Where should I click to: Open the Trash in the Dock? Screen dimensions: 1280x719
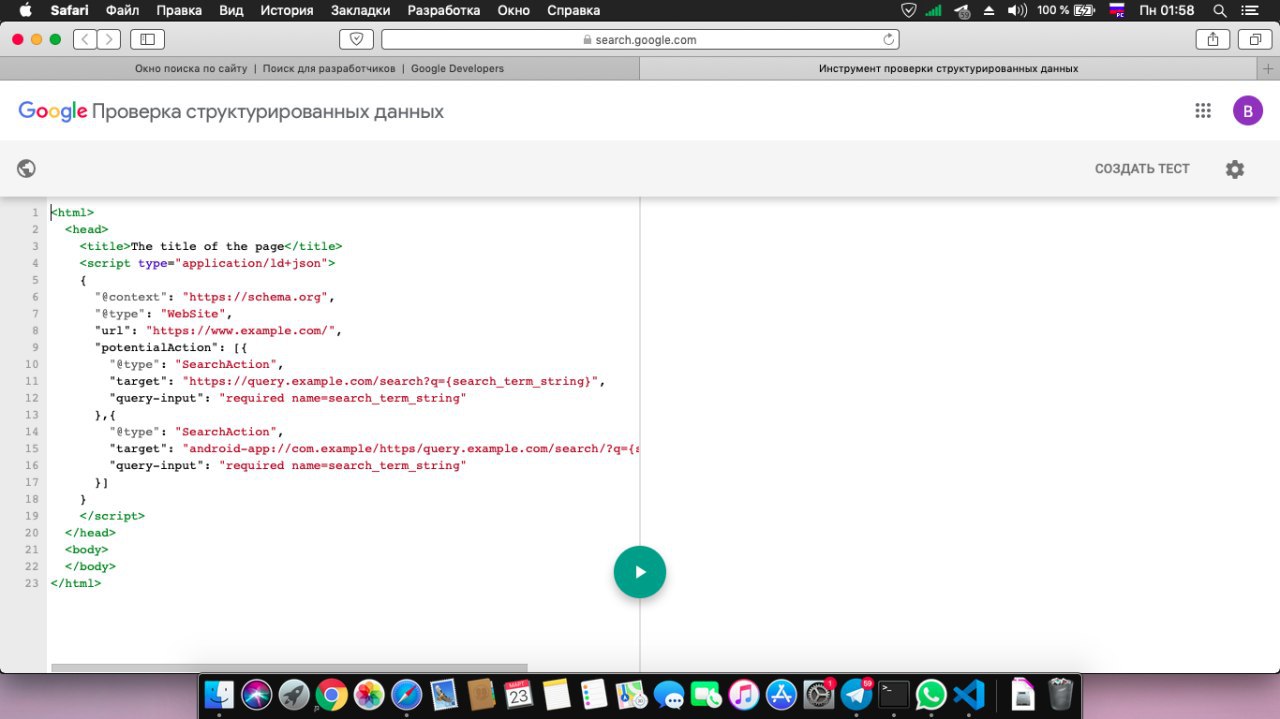coord(1061,694)
